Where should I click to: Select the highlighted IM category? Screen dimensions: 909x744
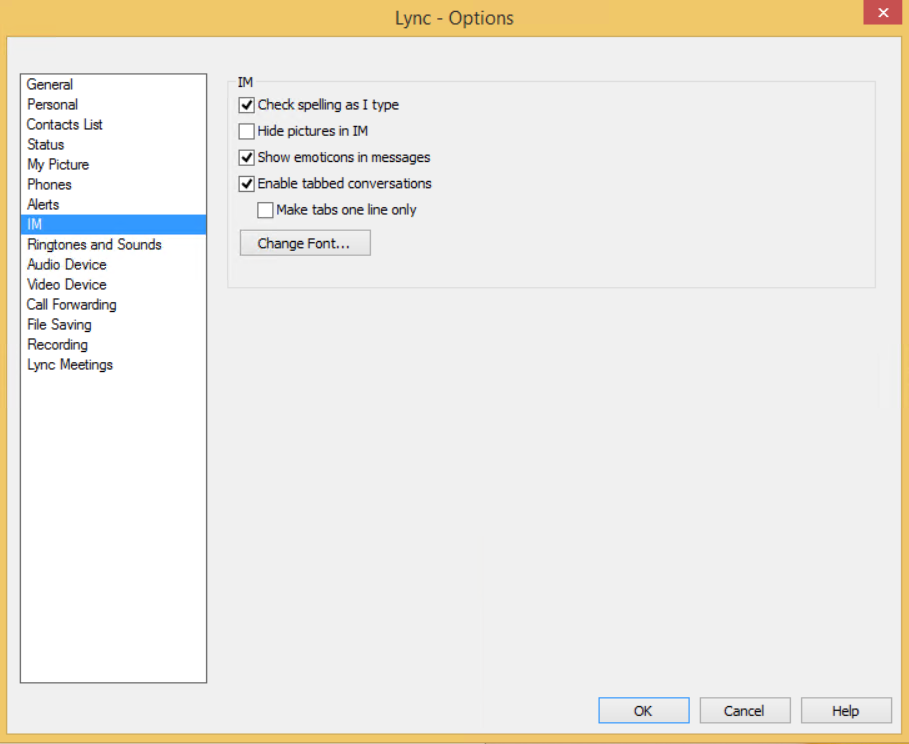point(114,224)
